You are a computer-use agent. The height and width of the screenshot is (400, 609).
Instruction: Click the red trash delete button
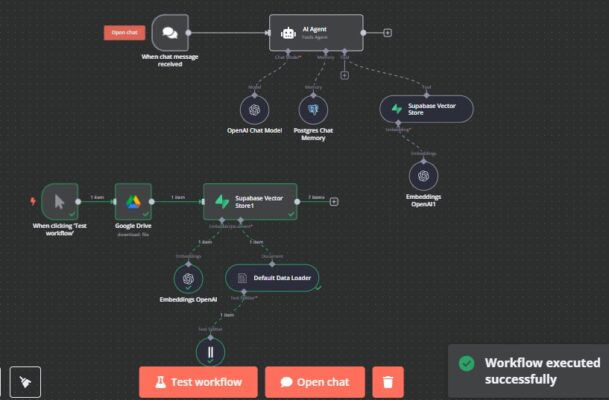tap(388, 382)
